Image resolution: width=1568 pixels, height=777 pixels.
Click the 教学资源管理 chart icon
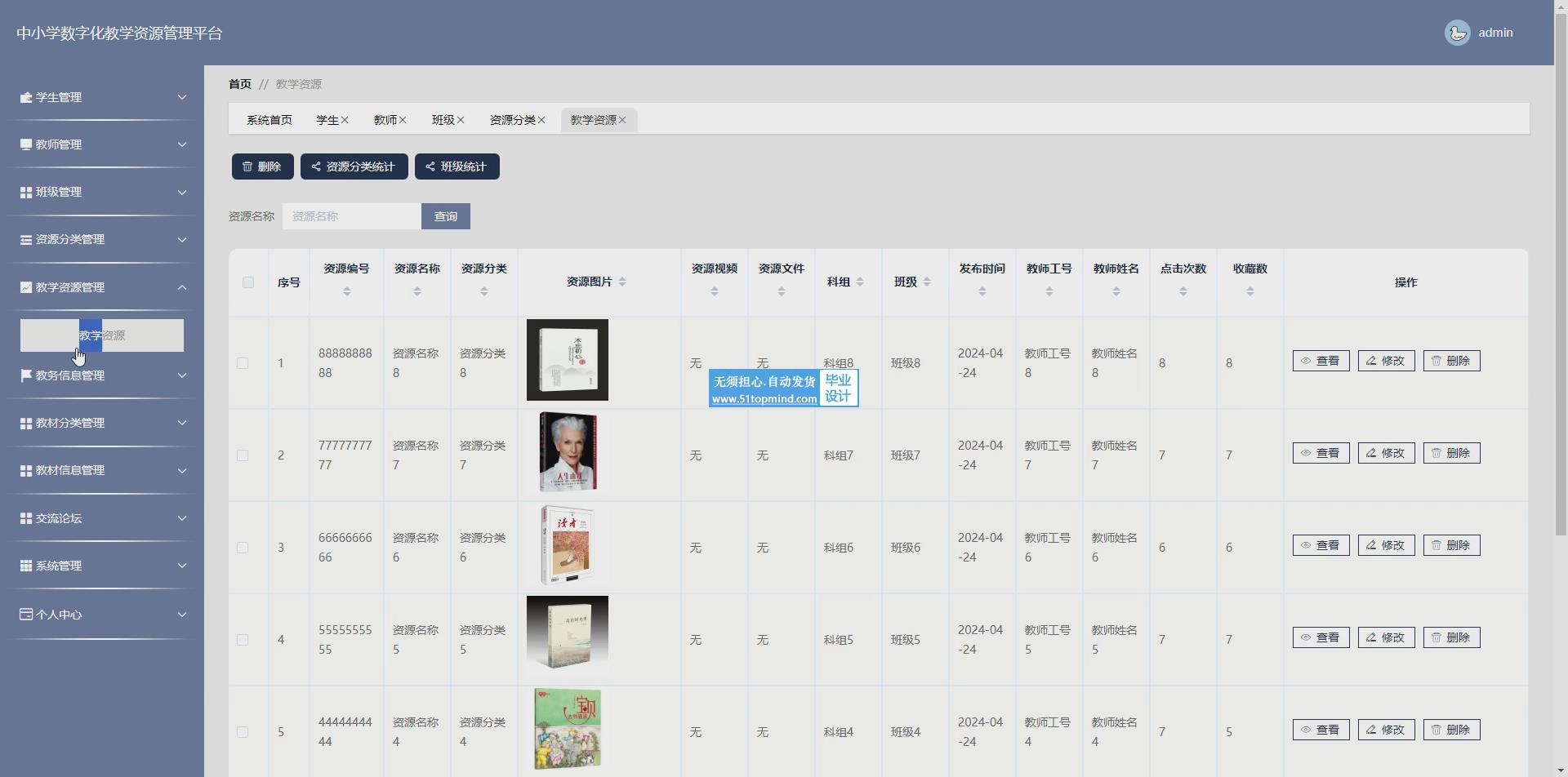point(26,287)
